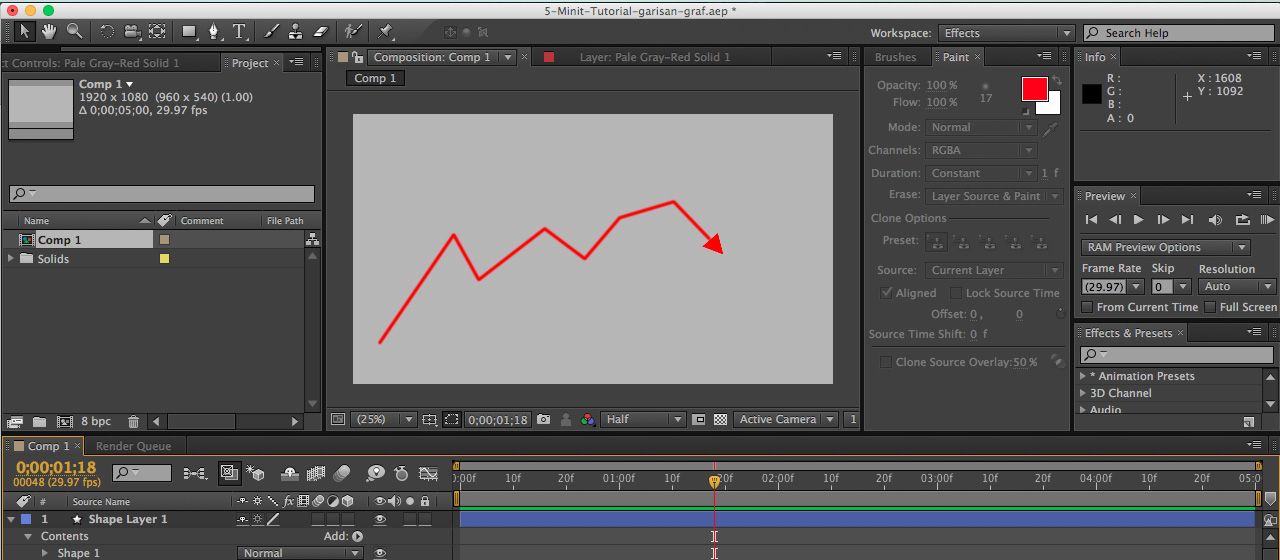Click the Add button for Shape Layer contents
Image resolution: width=1280 pixels, height=560 pixels.
tap(357, 537)
